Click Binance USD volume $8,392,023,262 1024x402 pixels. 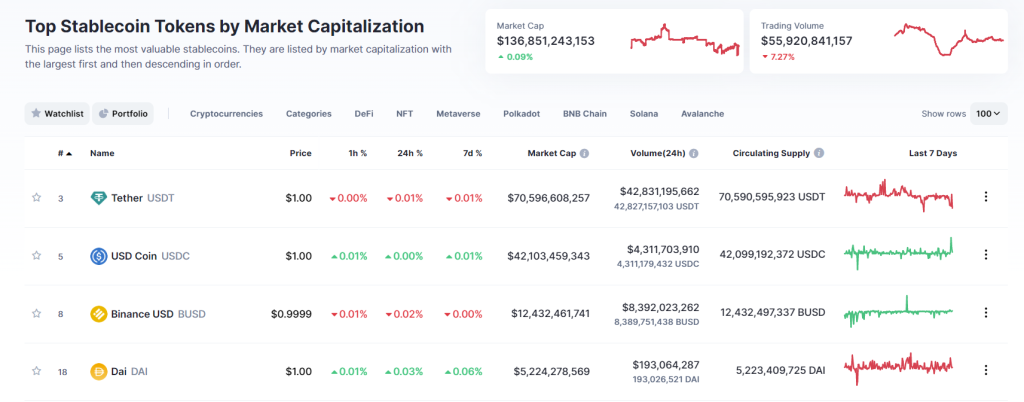[661, 307]
